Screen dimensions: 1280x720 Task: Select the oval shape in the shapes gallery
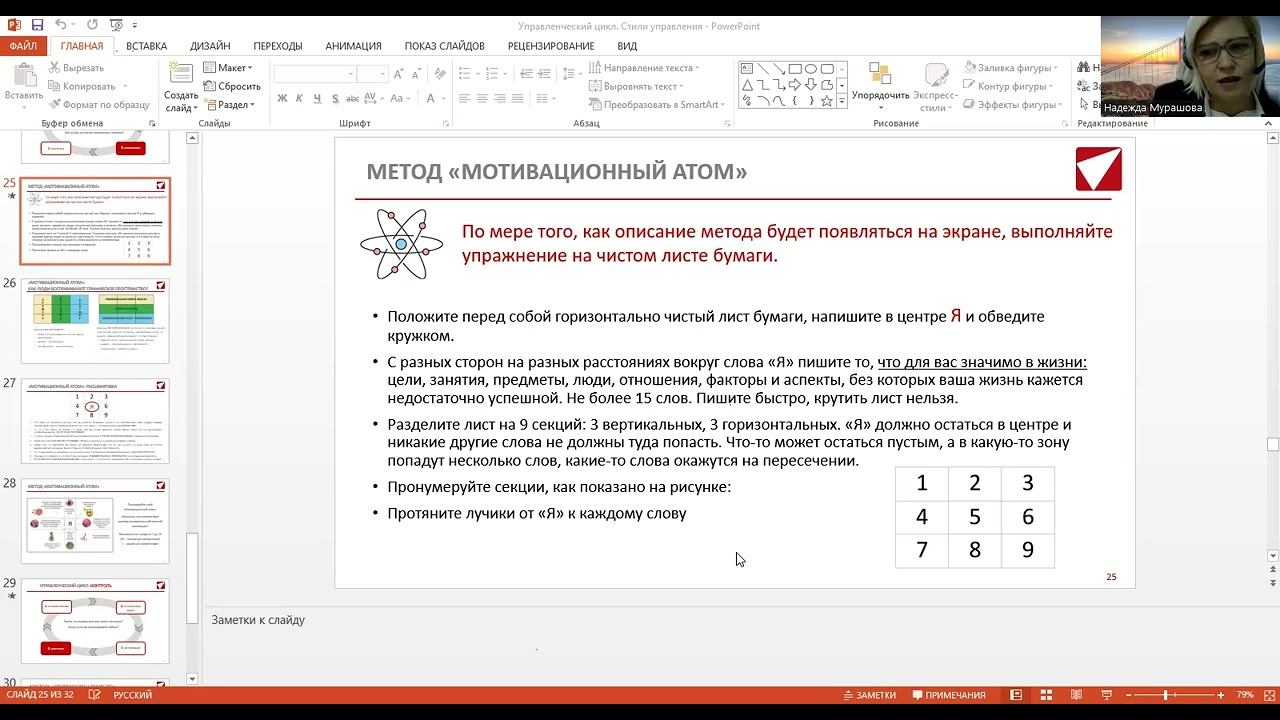click(811, 69)
